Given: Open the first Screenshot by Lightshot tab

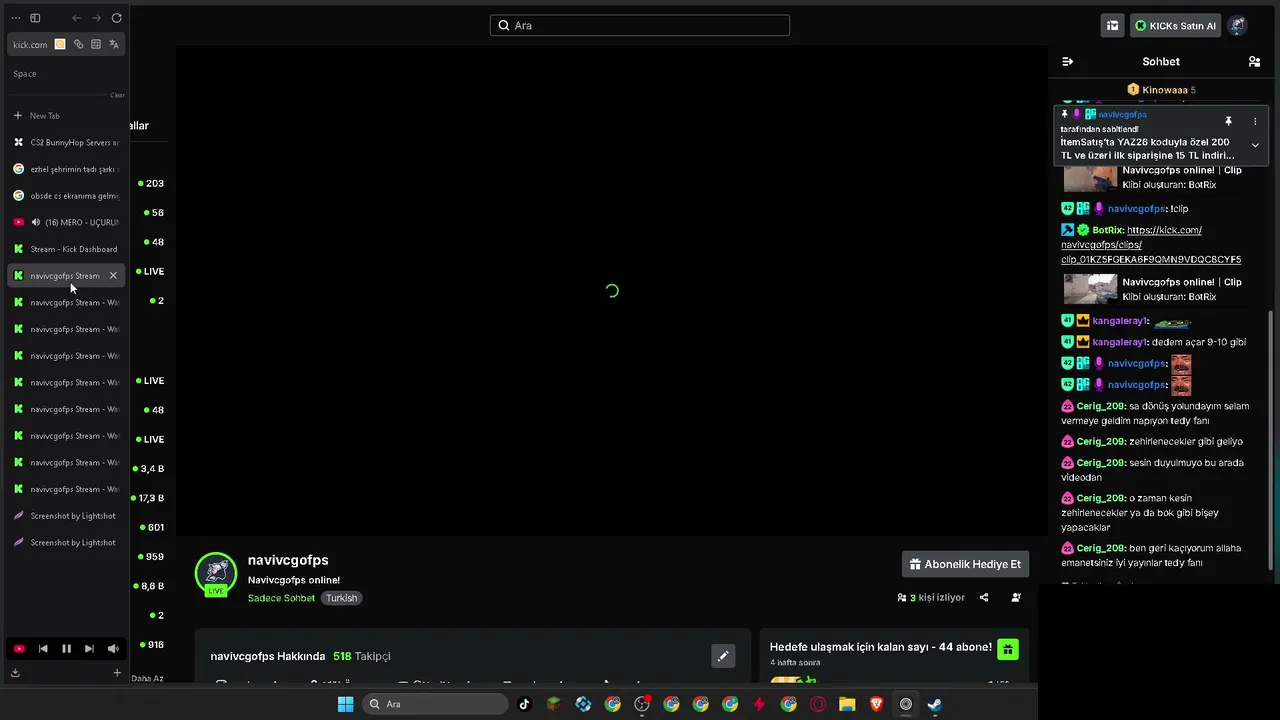Looking at the screenshot, I should [x=65, y=516].
